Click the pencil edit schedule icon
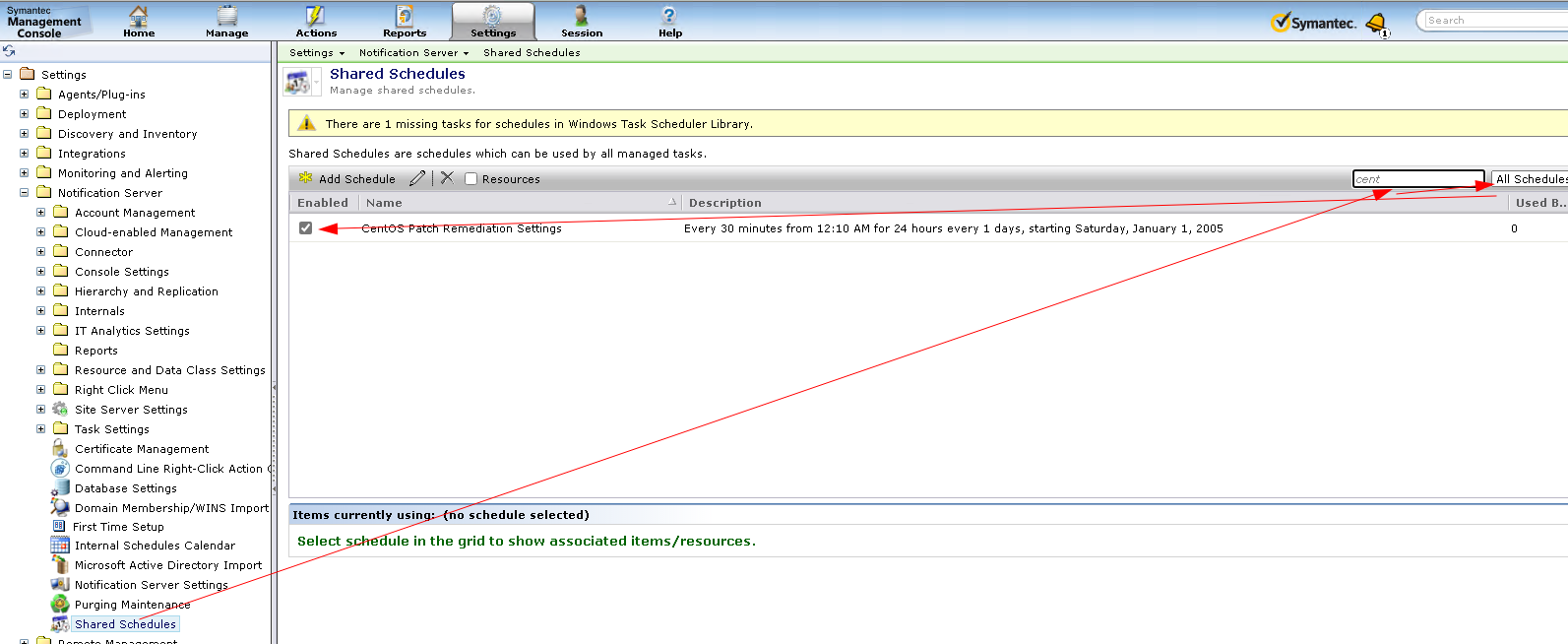This screenshot has width=1568, height=644. 417,178
